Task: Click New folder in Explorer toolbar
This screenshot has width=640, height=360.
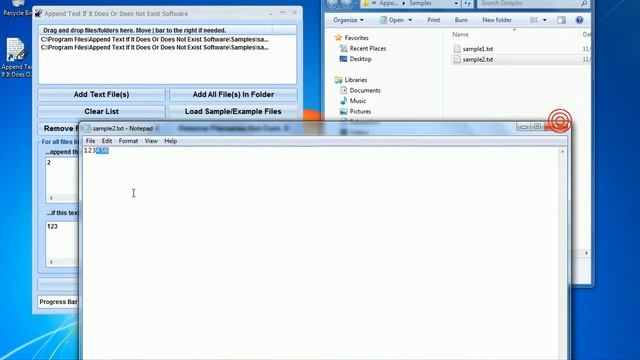Action: pyautogui.click(x=497, y=20)
